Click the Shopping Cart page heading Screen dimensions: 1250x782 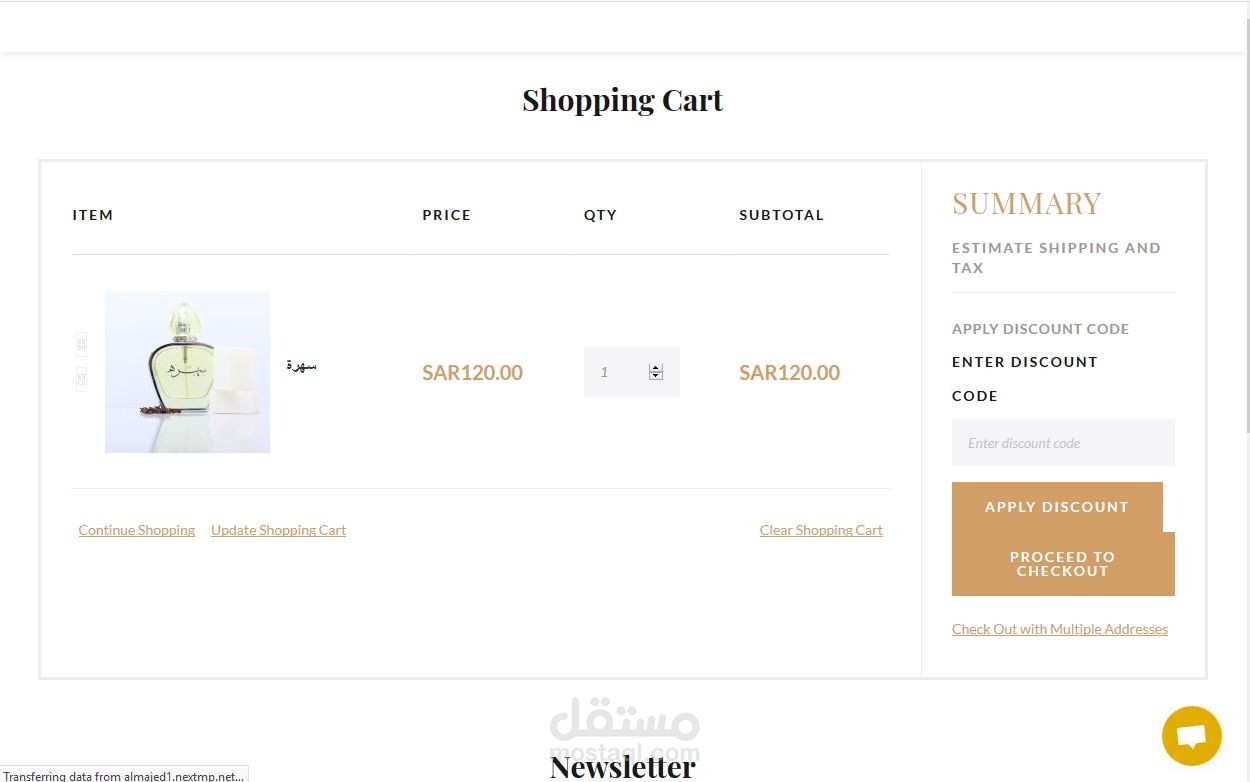coord(622,100)
